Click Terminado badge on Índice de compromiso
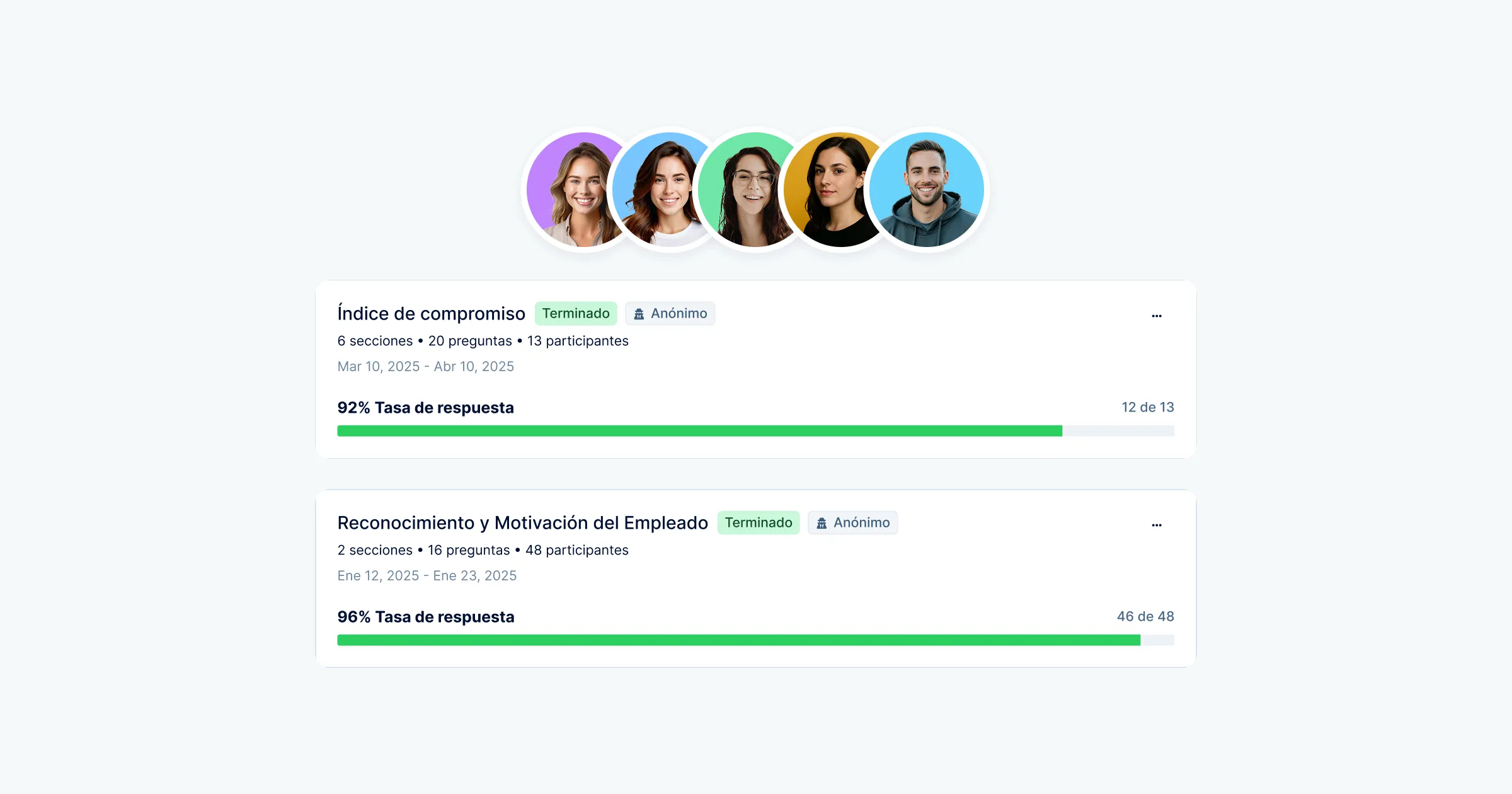The height and width of the screenshot is (794, 1512). click(x=576, y=313)
